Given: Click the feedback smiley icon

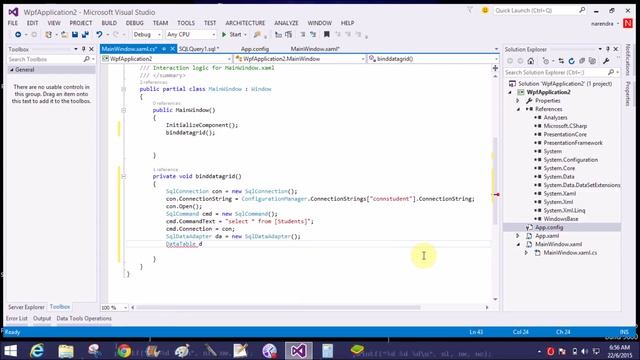Looking at the screenshot, I should point(485,11).
